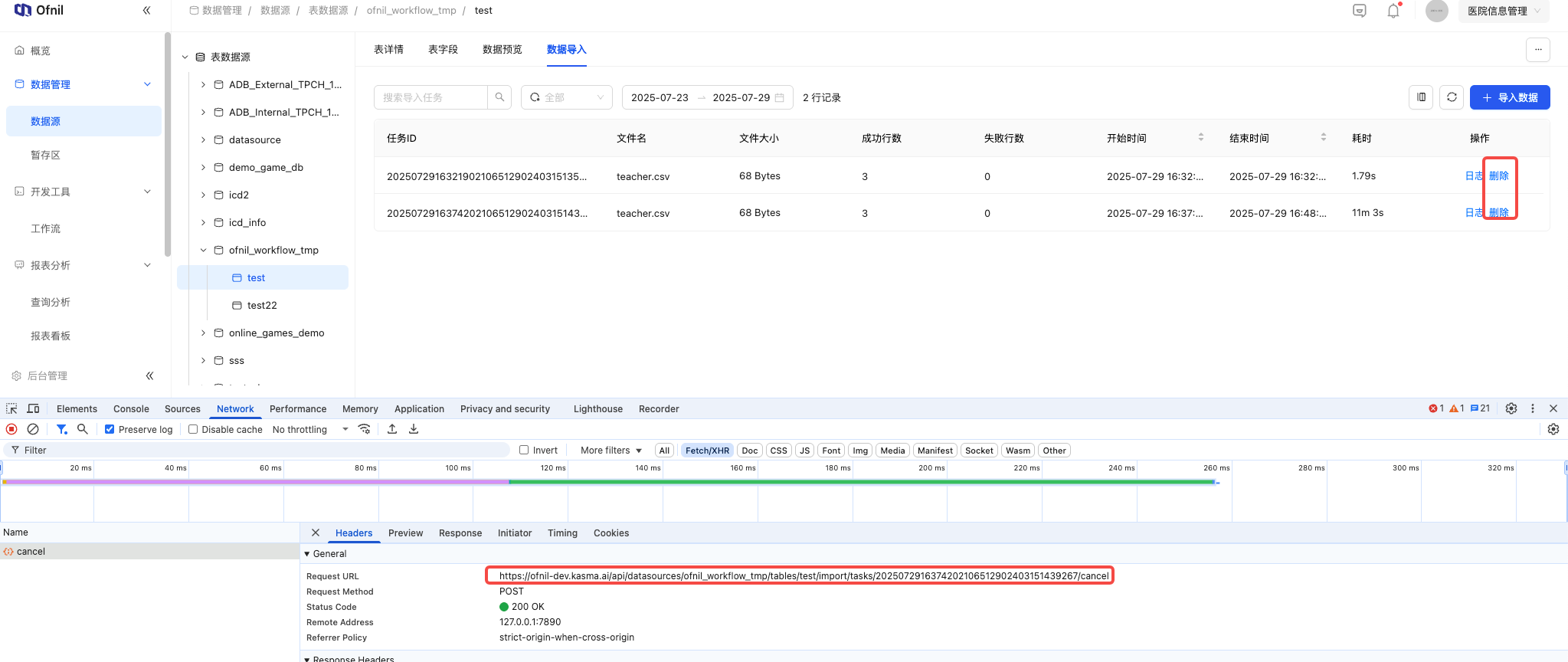The image size is (1568, 662).
Task: Click the user avatar circle
Action: click(x=1437, y=11)
